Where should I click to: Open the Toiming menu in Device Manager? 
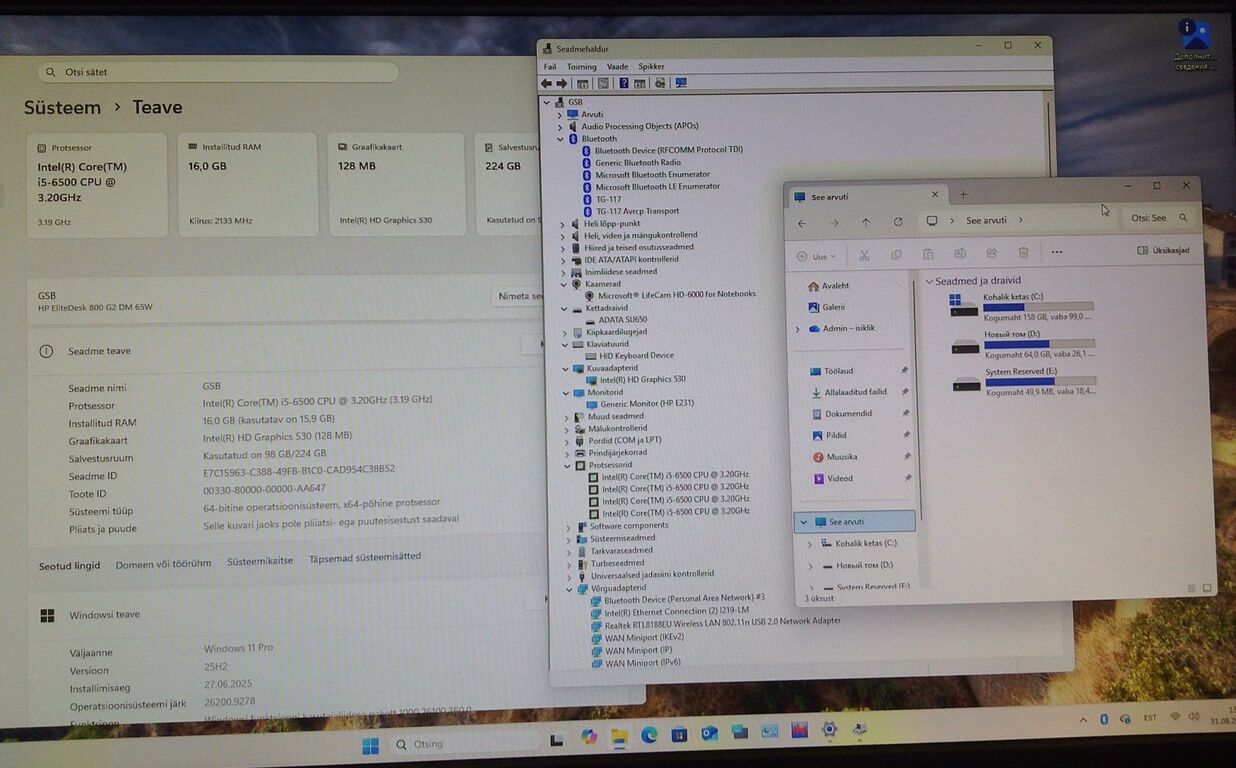pos(581,67)
